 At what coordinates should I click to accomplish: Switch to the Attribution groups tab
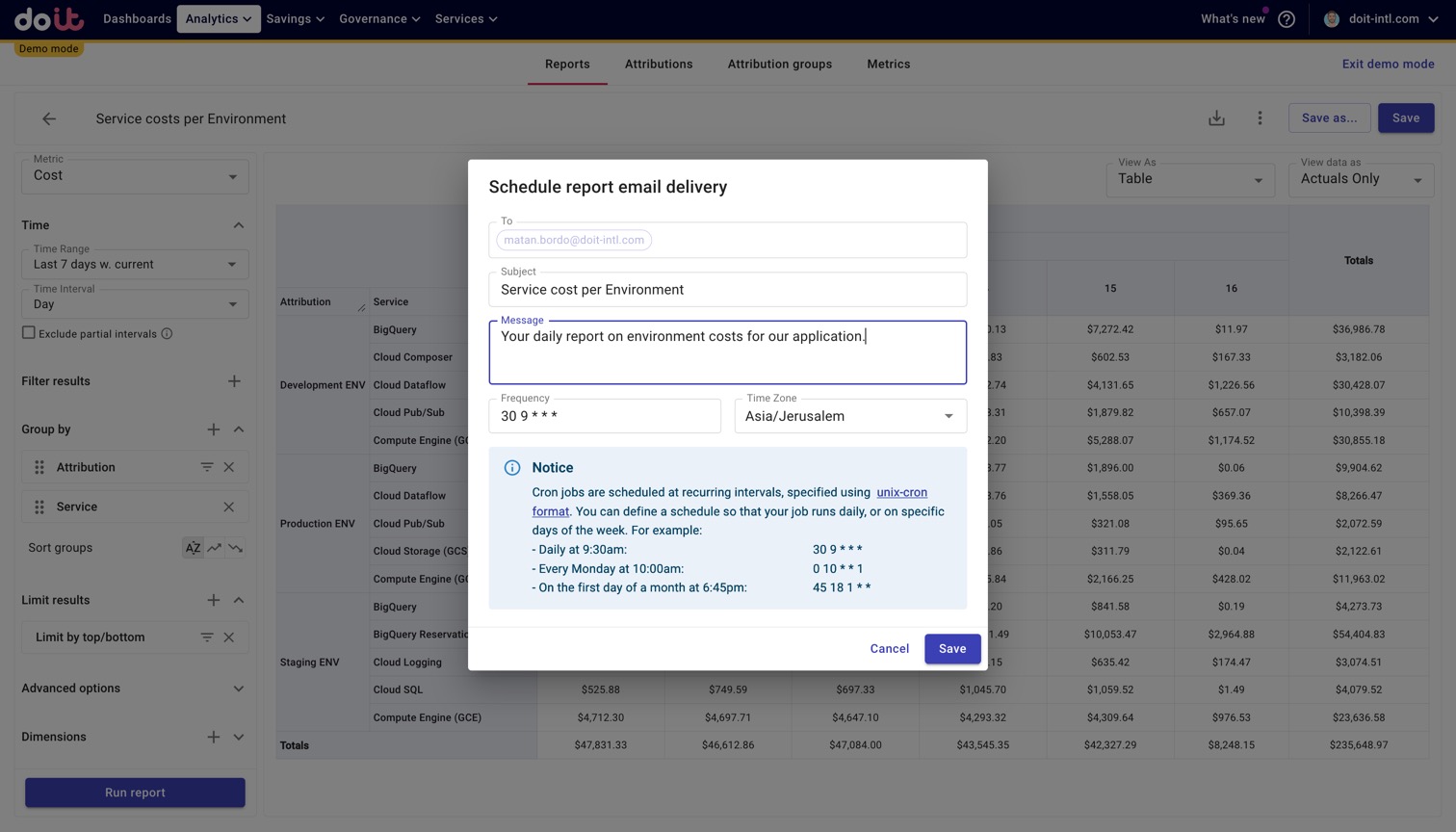click(779, 65)
